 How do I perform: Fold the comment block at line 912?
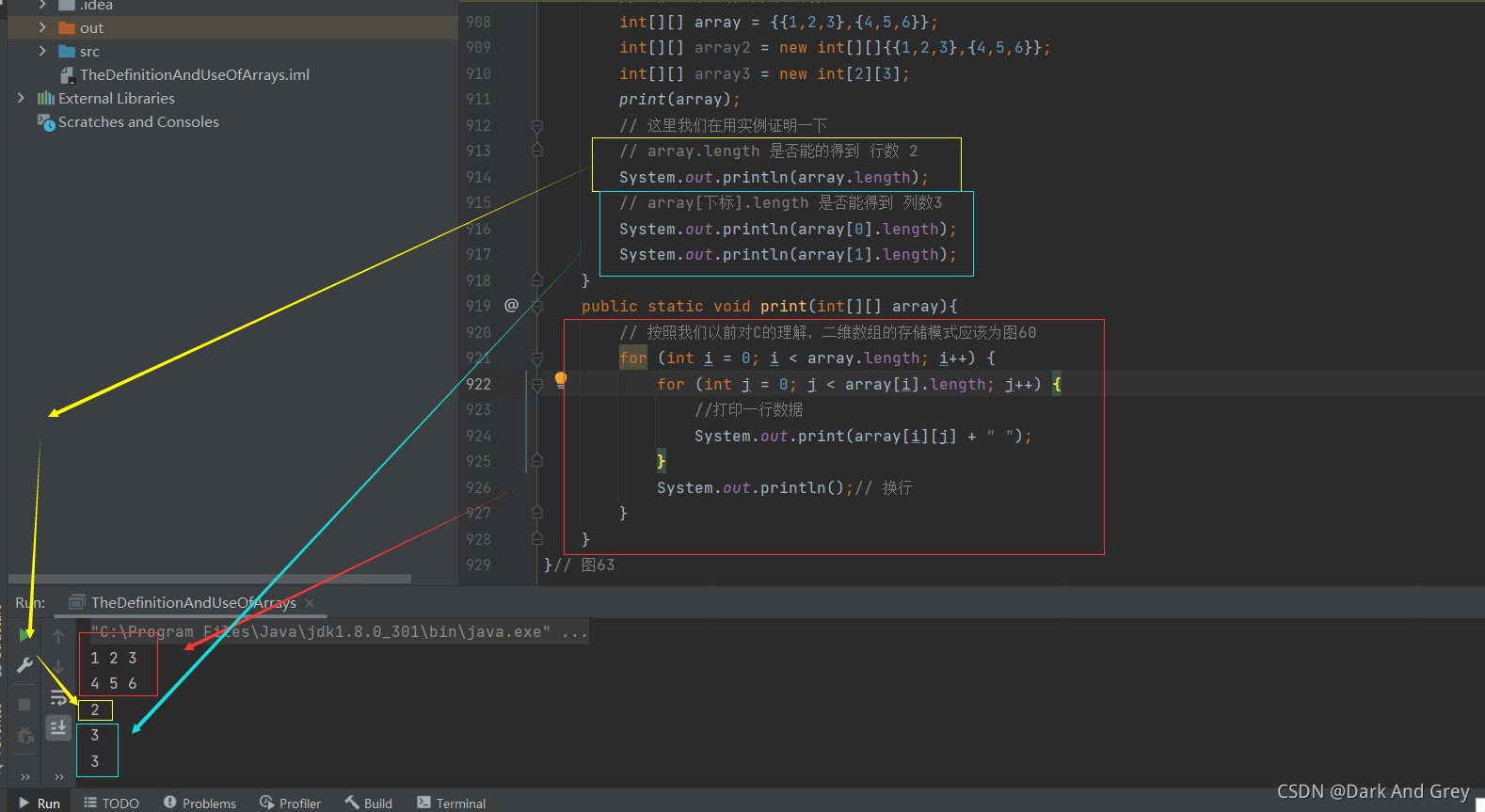coord(536,125)
